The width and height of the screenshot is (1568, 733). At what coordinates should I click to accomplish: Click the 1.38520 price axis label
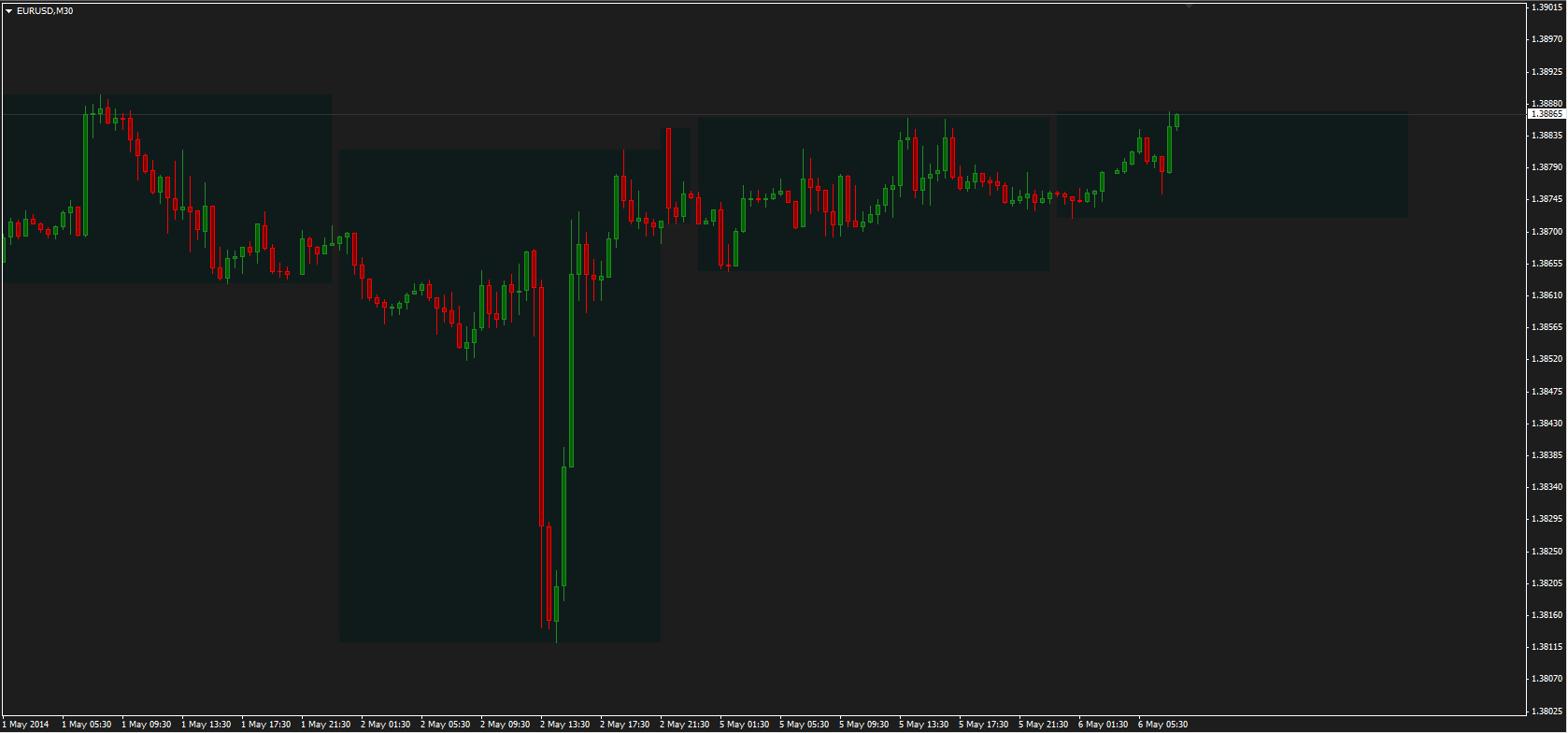(1546, 359)
